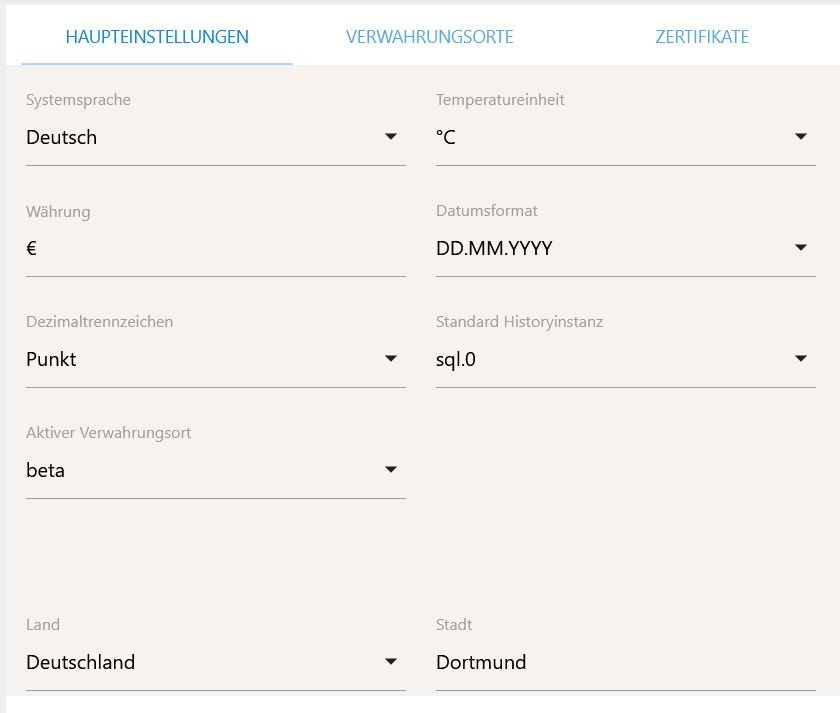Open the Zertifikate tab
This screenshot has width=840, height=713.
pyautogui.click(x=702, y=37)
